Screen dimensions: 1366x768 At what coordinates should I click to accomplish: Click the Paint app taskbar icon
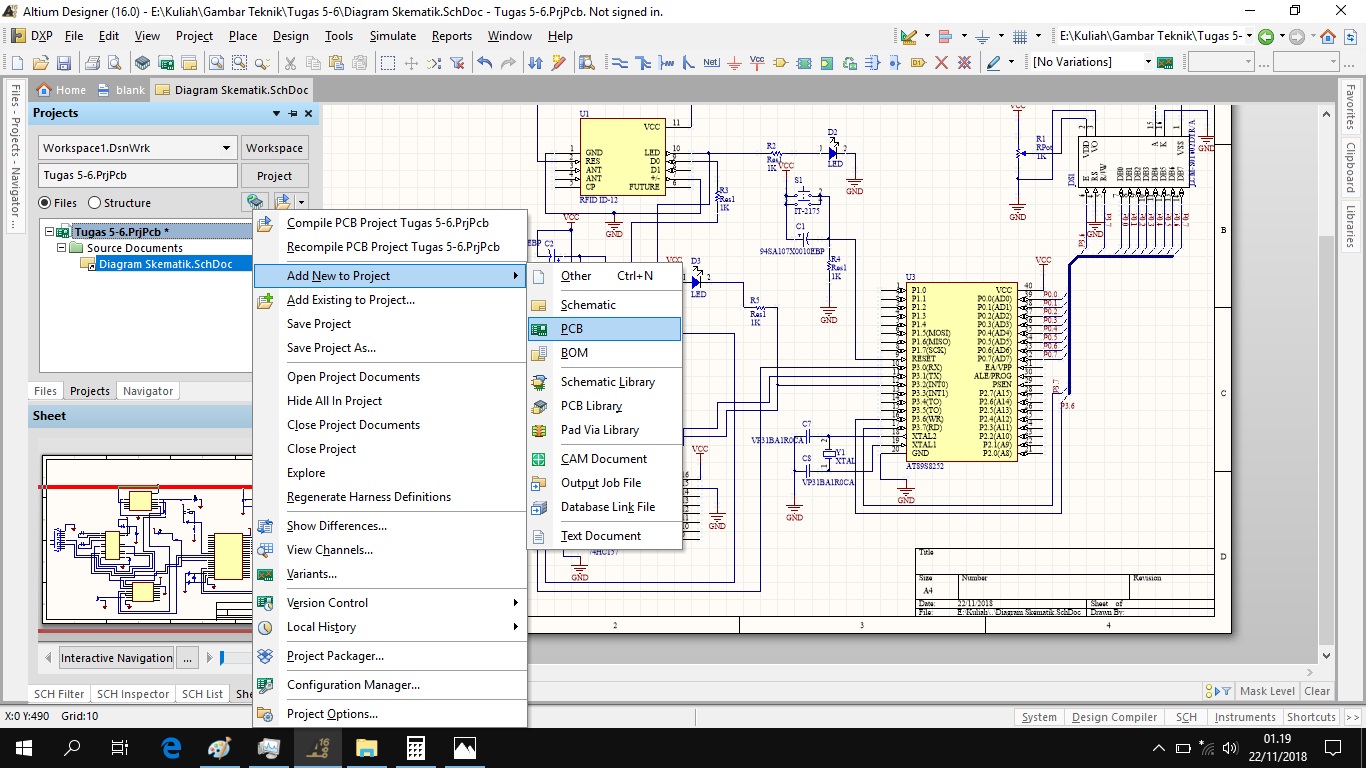tap(219, 747)
